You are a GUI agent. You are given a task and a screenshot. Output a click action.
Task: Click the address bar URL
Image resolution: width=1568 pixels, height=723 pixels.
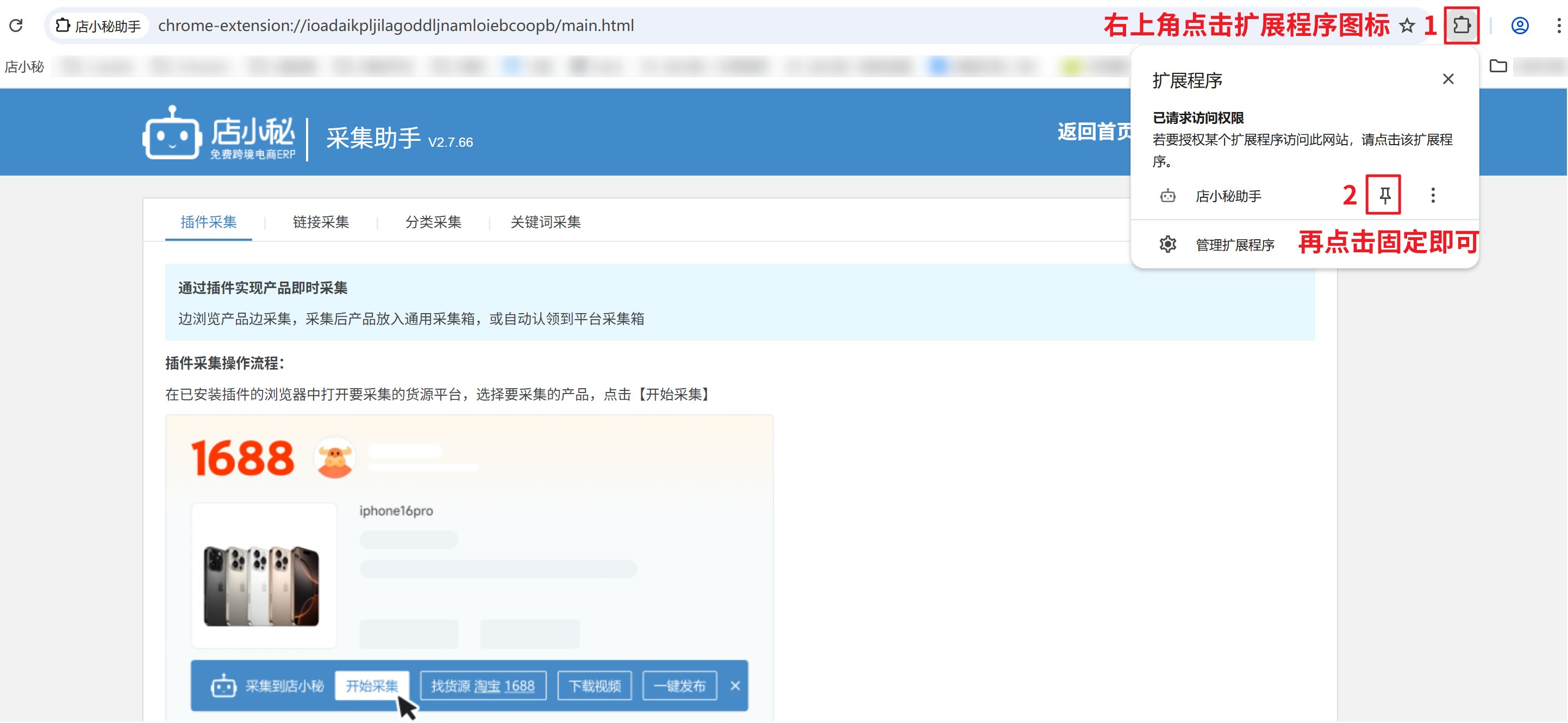[396, 26]
